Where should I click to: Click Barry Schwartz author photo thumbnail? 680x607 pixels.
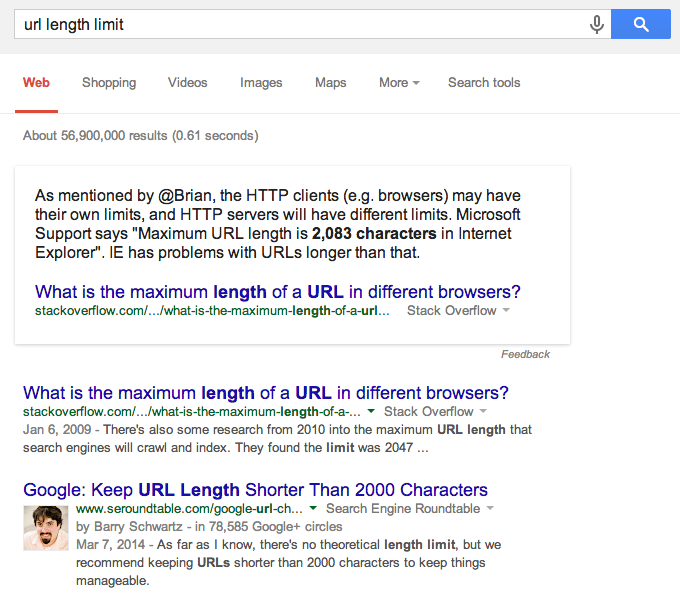click(46, 528)
